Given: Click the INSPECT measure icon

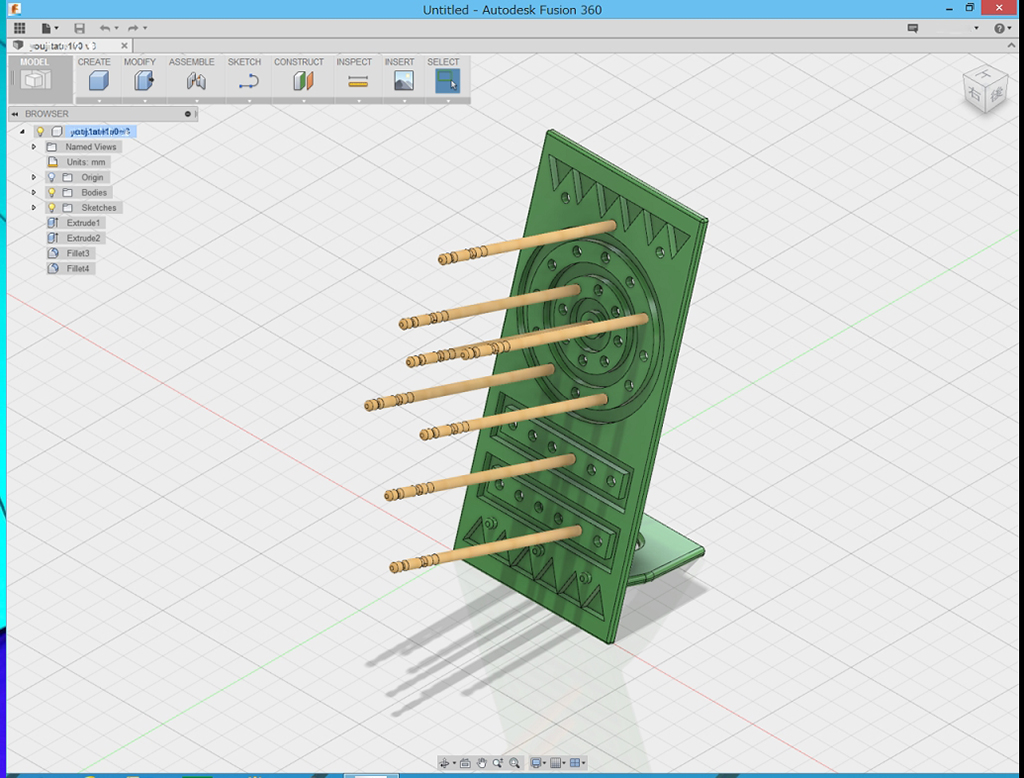Looking at the screenshot, I should pos(358,81).
